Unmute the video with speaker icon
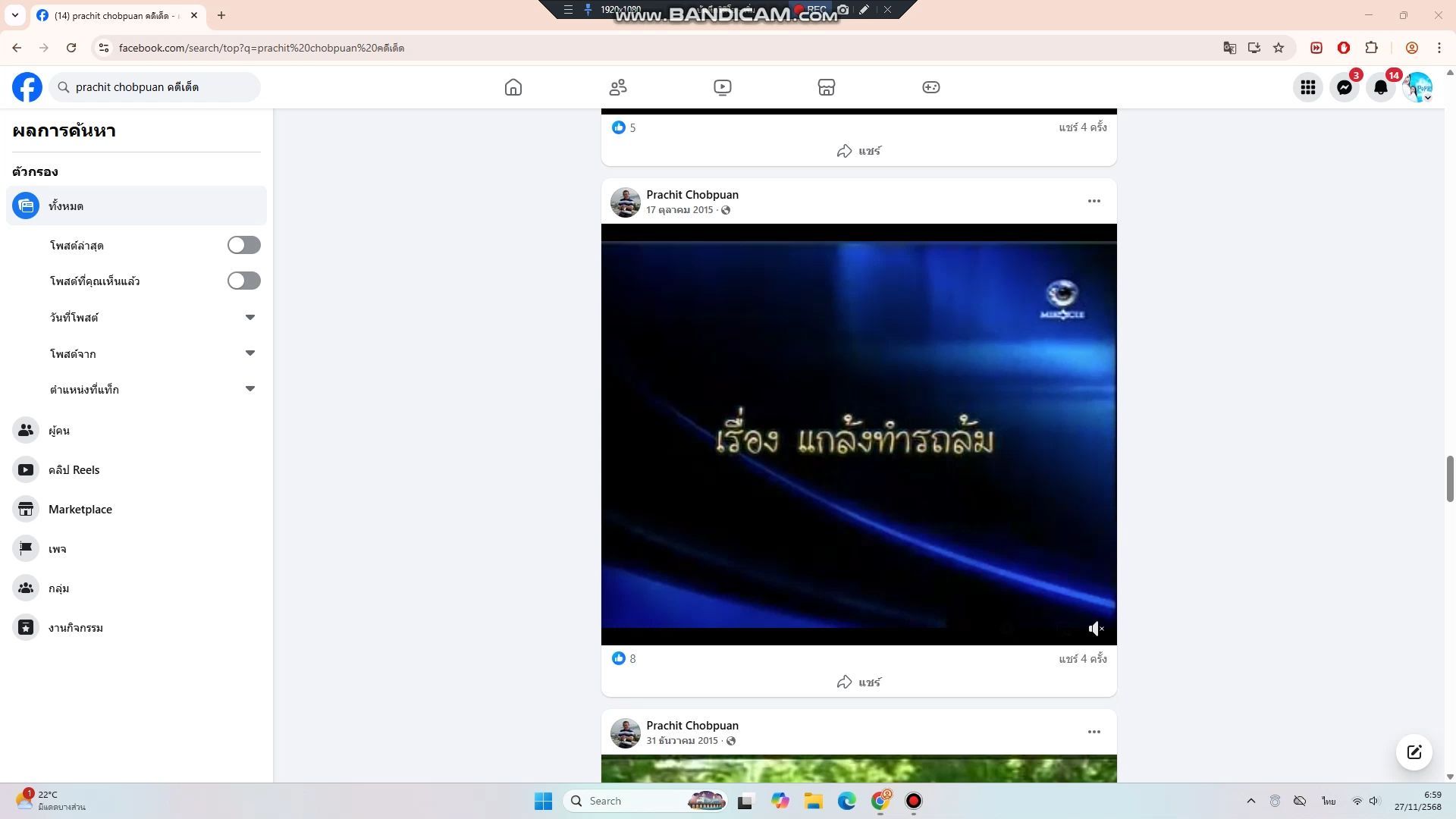1456x819 pixels. [x=1096, y=629]
